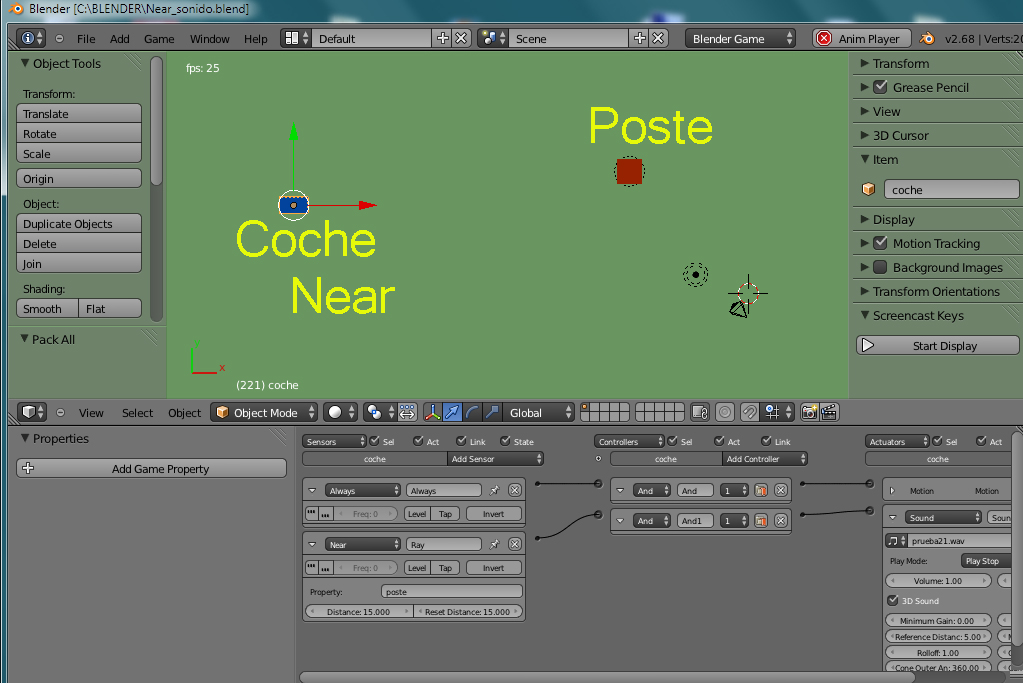This screenshot has height=683, width=1023.
Task: Collapse the Item panel
Action: pyautogui.click(x=865, y=159)
